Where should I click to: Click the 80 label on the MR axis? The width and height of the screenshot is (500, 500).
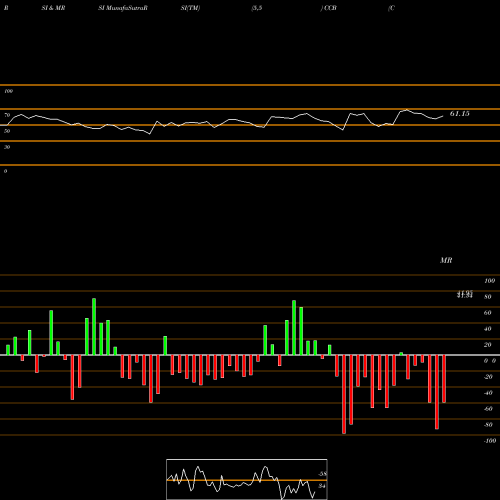coord(488,297)
